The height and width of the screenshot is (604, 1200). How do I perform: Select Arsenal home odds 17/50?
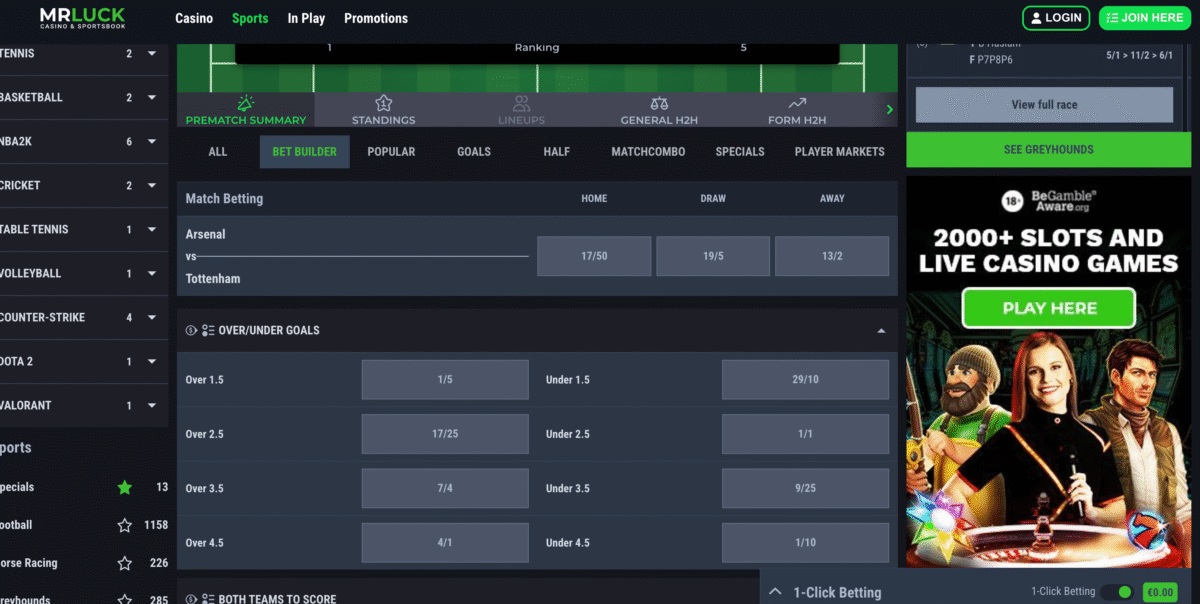pyautogui.click(x=594, y=256)
